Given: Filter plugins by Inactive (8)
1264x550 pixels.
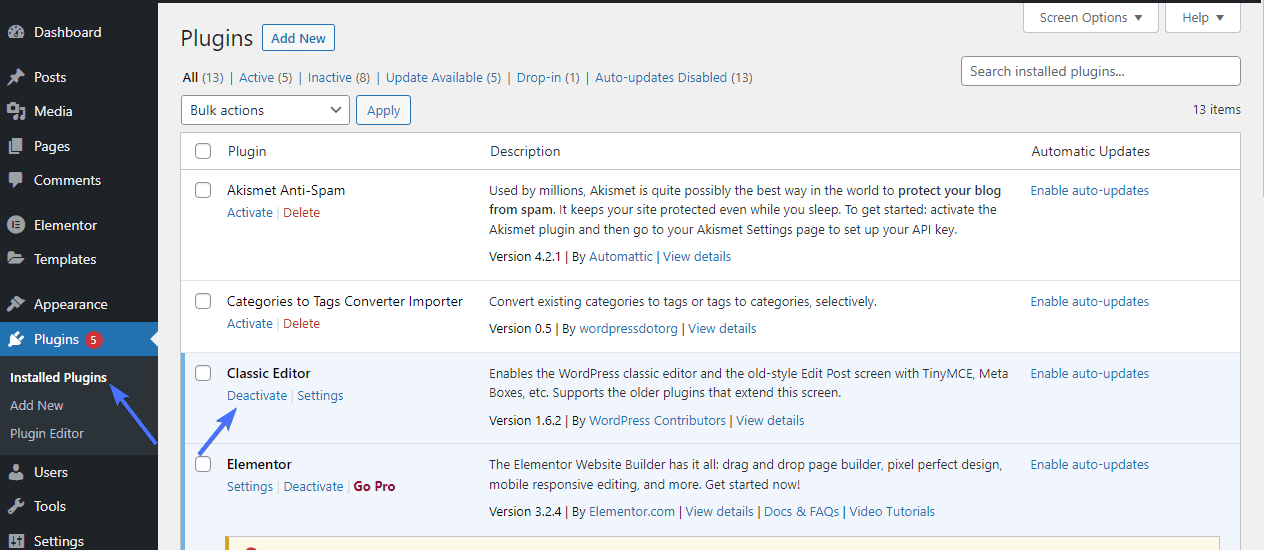Looking at the screenshot, I should tap(339, 77).
